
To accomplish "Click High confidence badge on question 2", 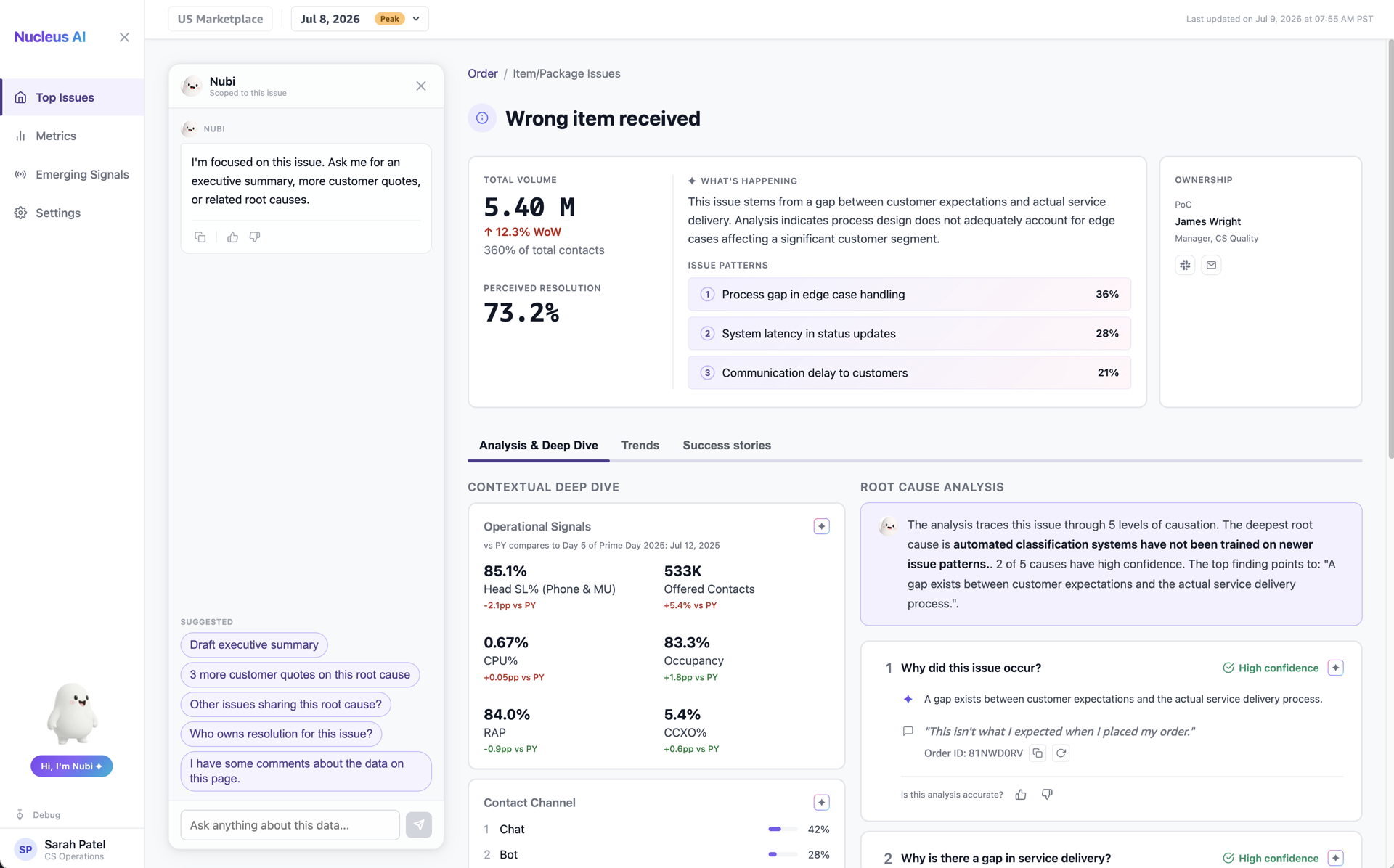I will tap(1271, 858).
